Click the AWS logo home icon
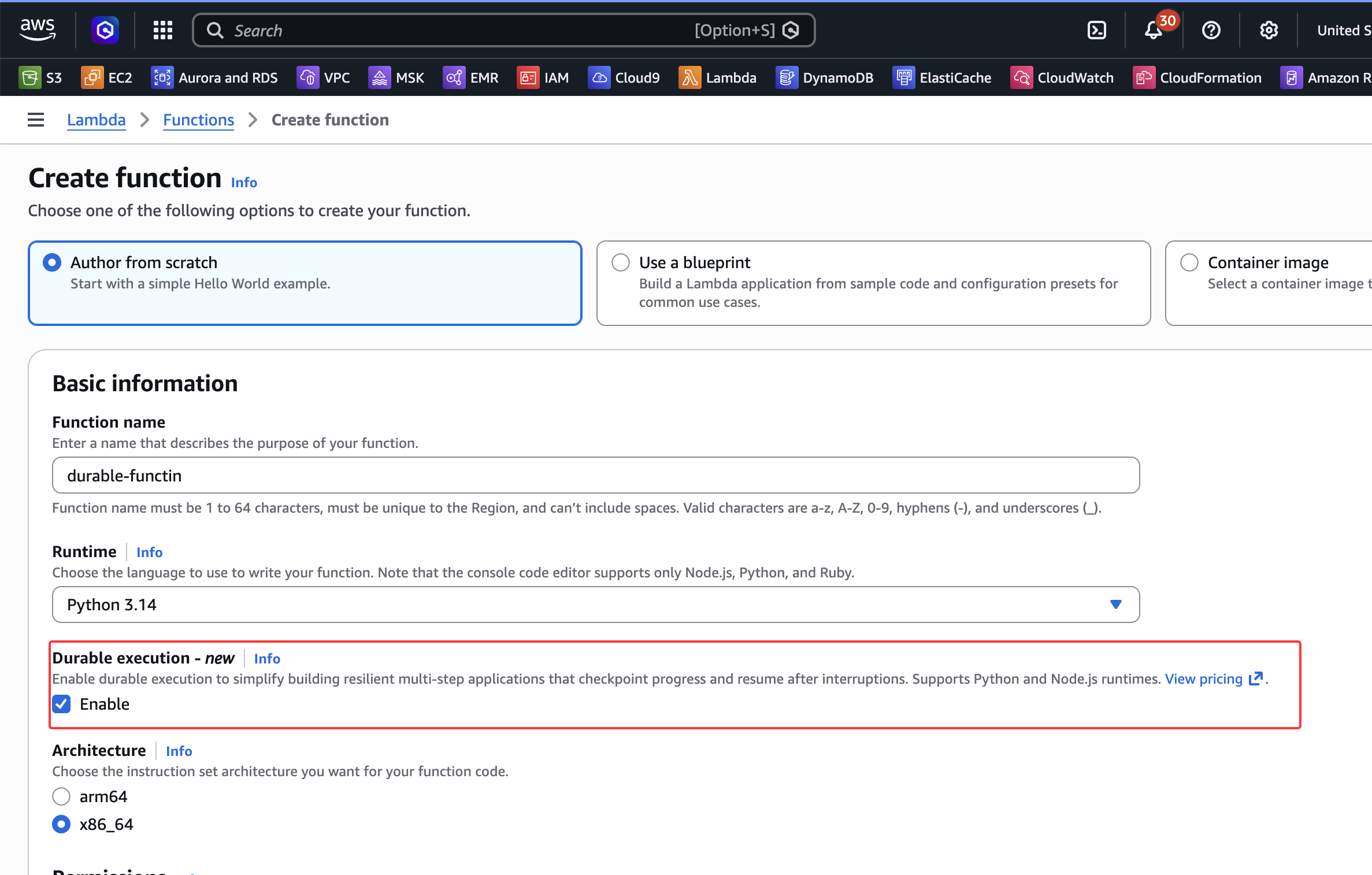Image resolution: width=1372 pixels, height=875 pixels. pyautogui.click(x=38, y=29)
